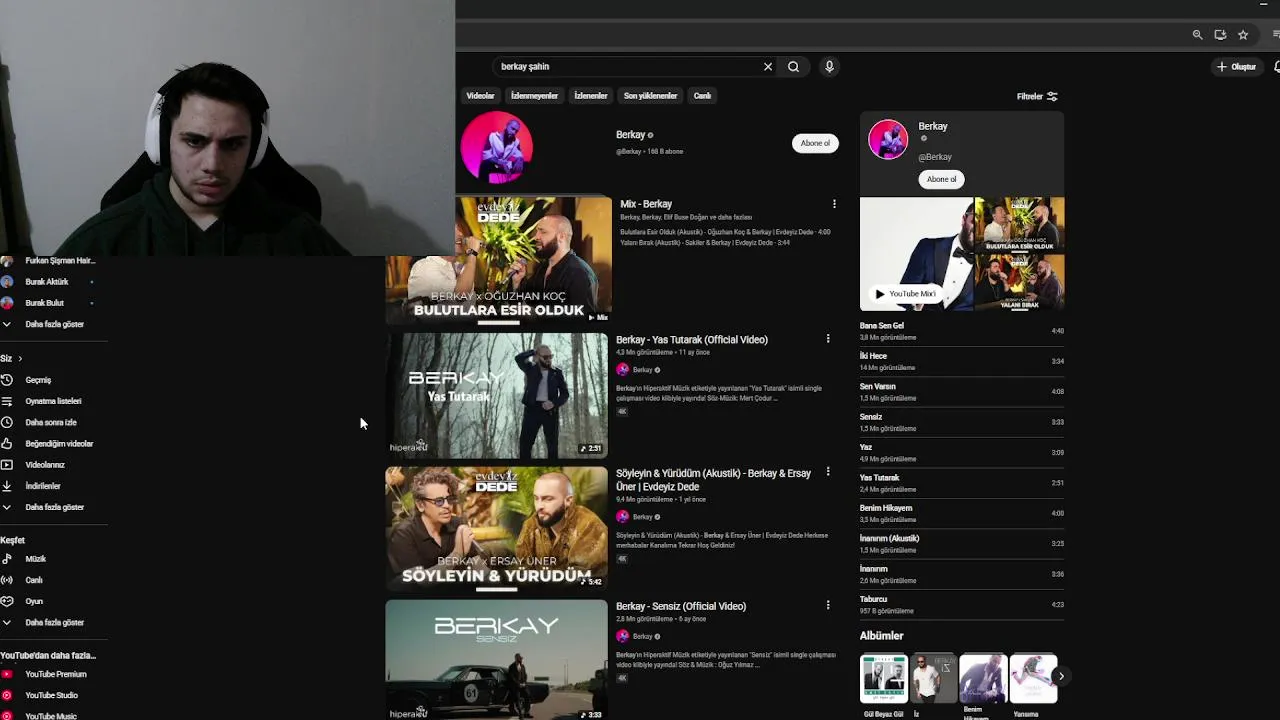Play Benim Hikayem from the song list
The image size is (1280, 720).
click(962, 513)
